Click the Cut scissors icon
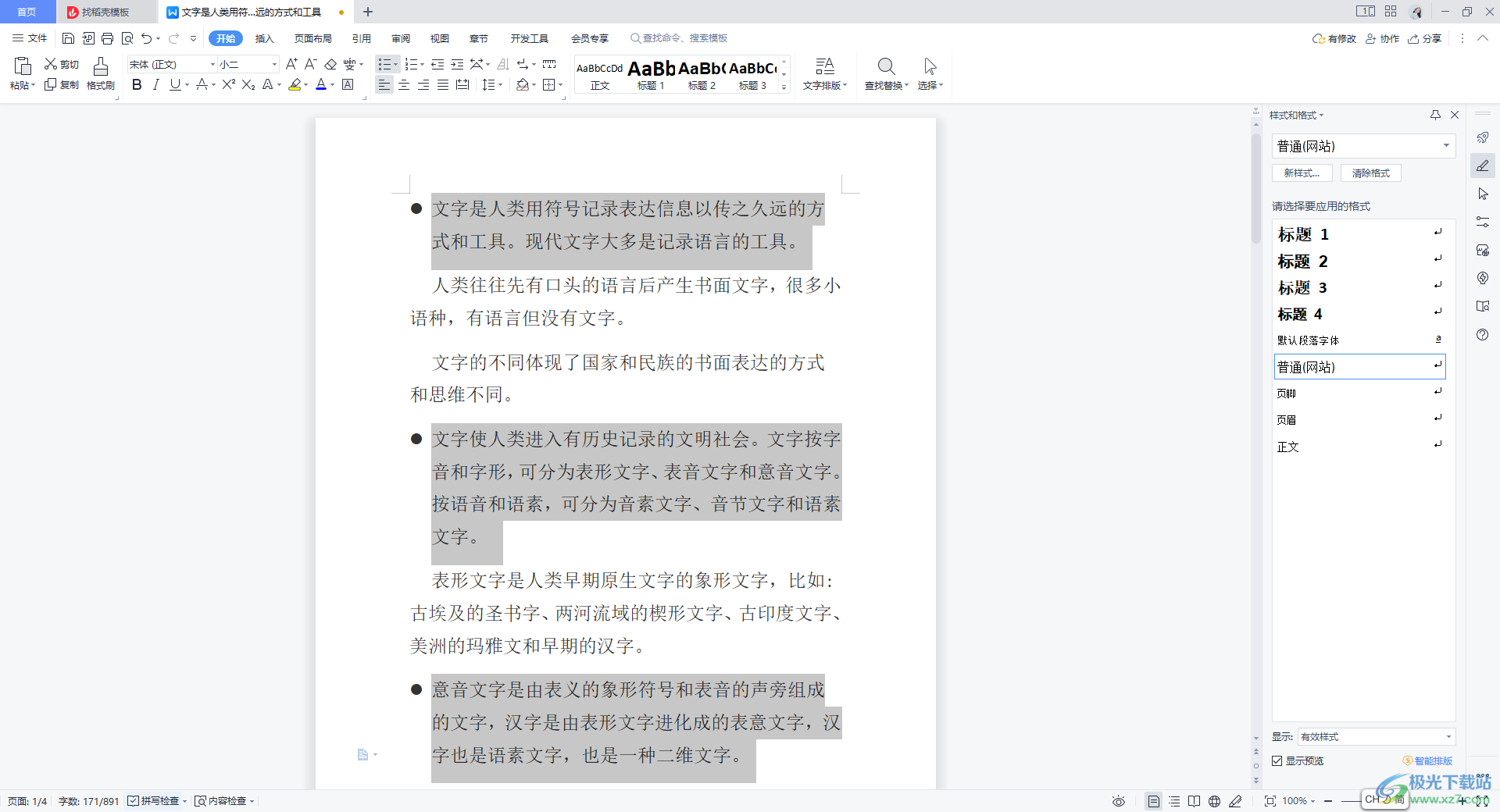The image size is (1500, 812). click(51, 64)
